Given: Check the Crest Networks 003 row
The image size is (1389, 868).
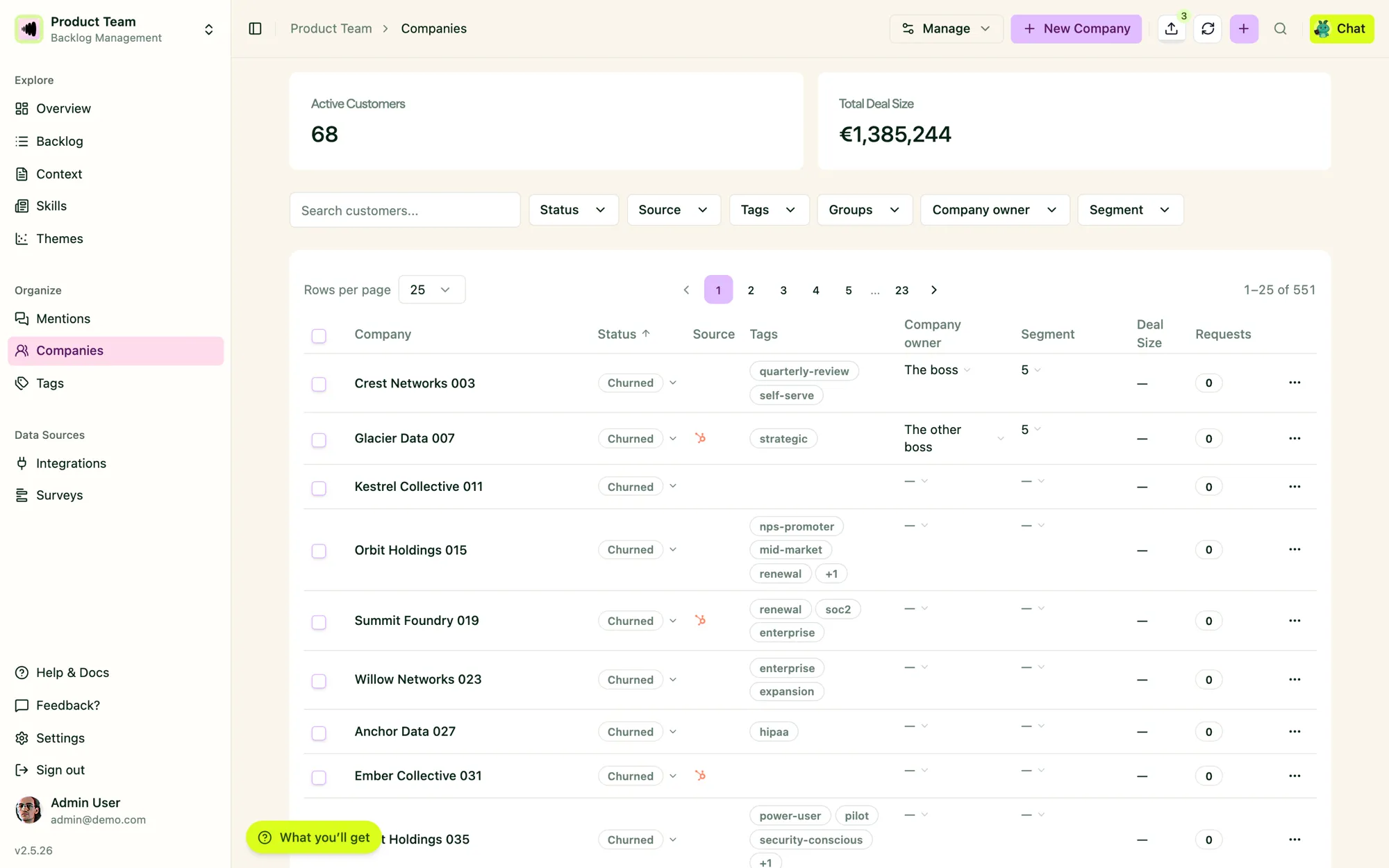Looking at the screenshot, I should pos(319,384).
